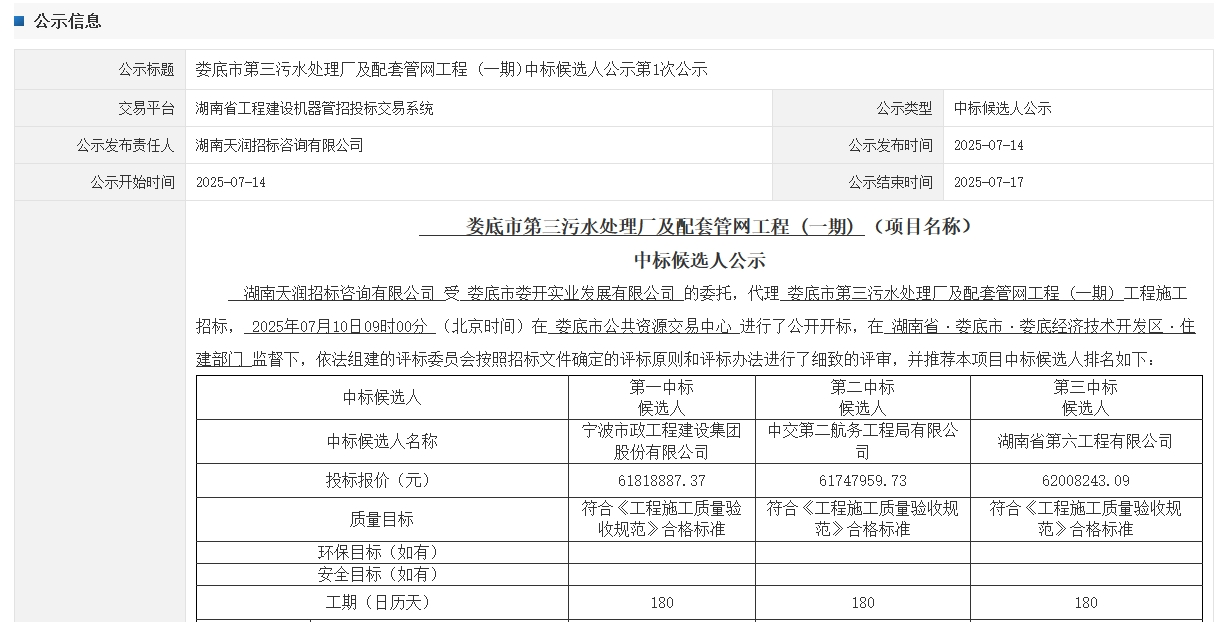Click the underlined 娄底市公共资源交易中心 text
This screenshot has height=622, width=1222.
coord(644,326)
